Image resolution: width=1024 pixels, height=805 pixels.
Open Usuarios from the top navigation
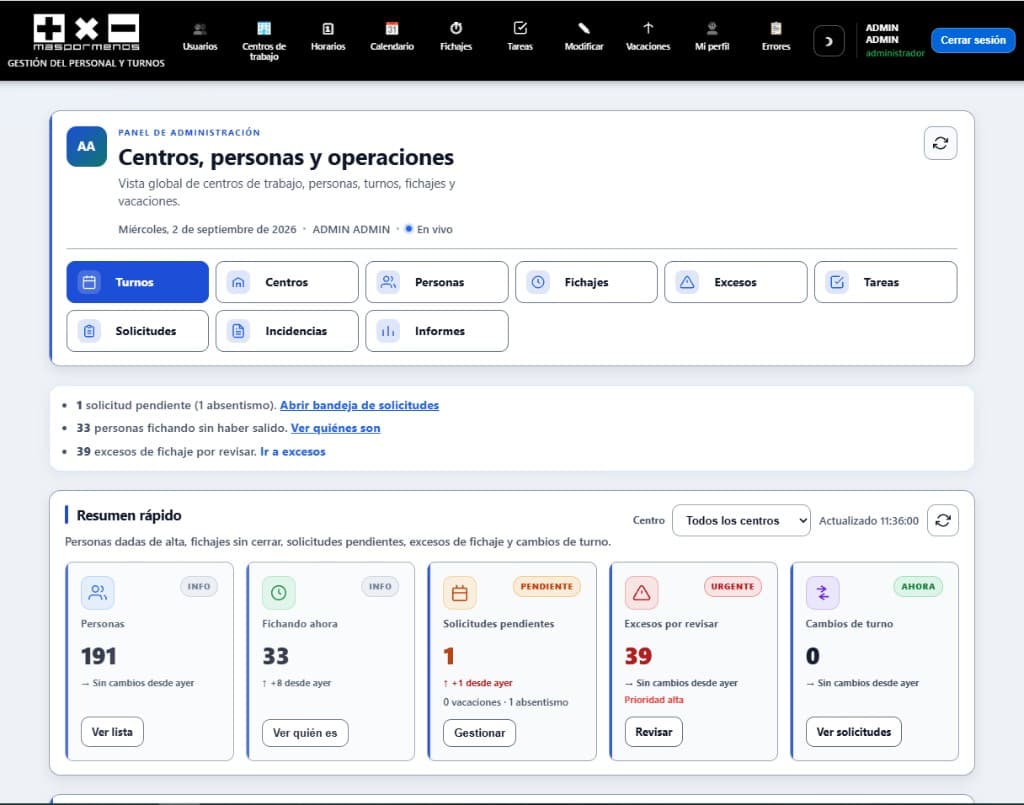pyautogui.click(x=200, y=37)
